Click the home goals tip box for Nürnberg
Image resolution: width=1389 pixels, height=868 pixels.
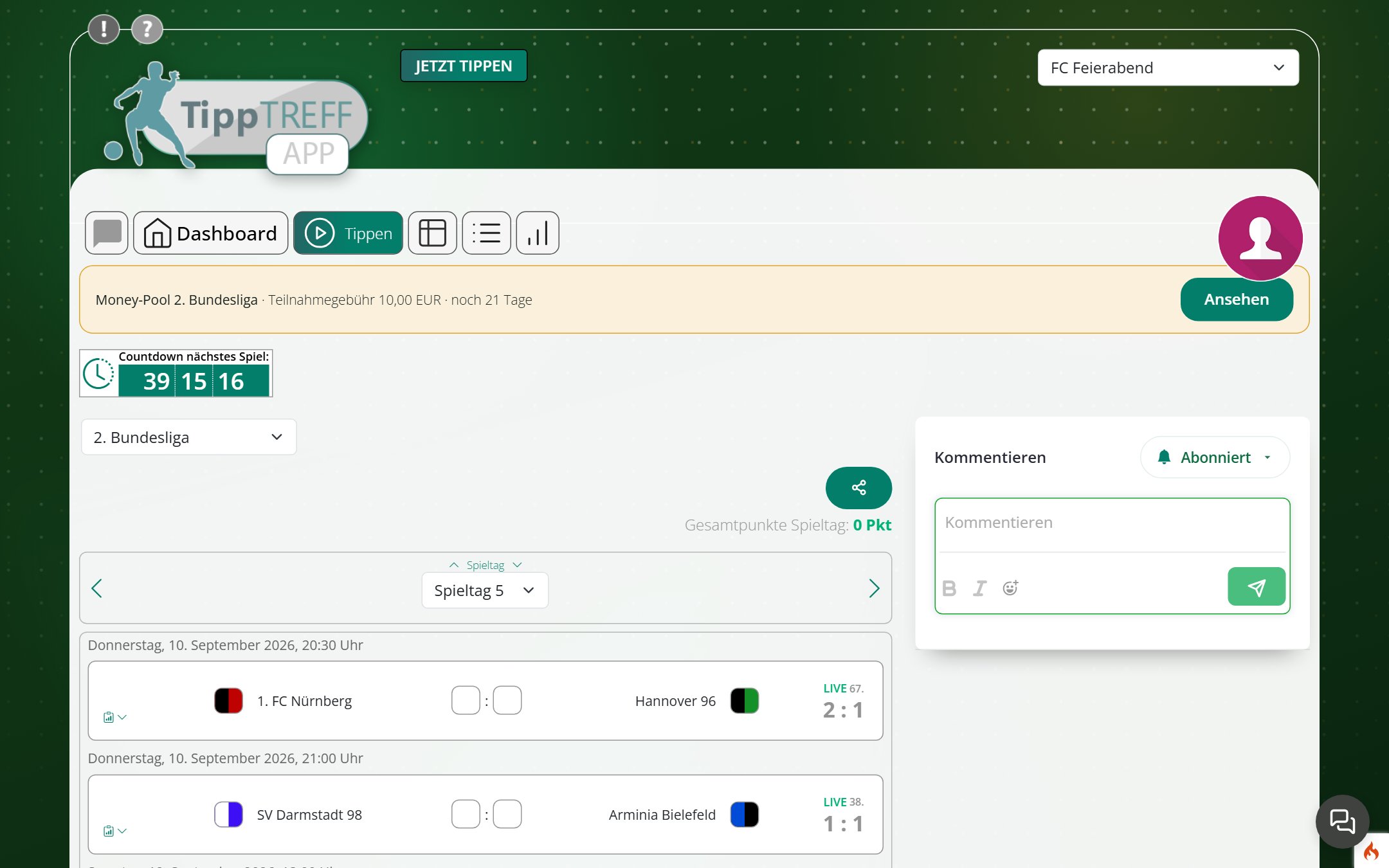pyautogui.click(x=466, y=701)
